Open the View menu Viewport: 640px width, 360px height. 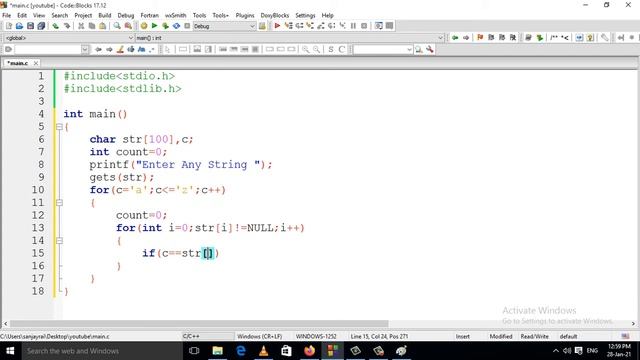tap(39, 15)
